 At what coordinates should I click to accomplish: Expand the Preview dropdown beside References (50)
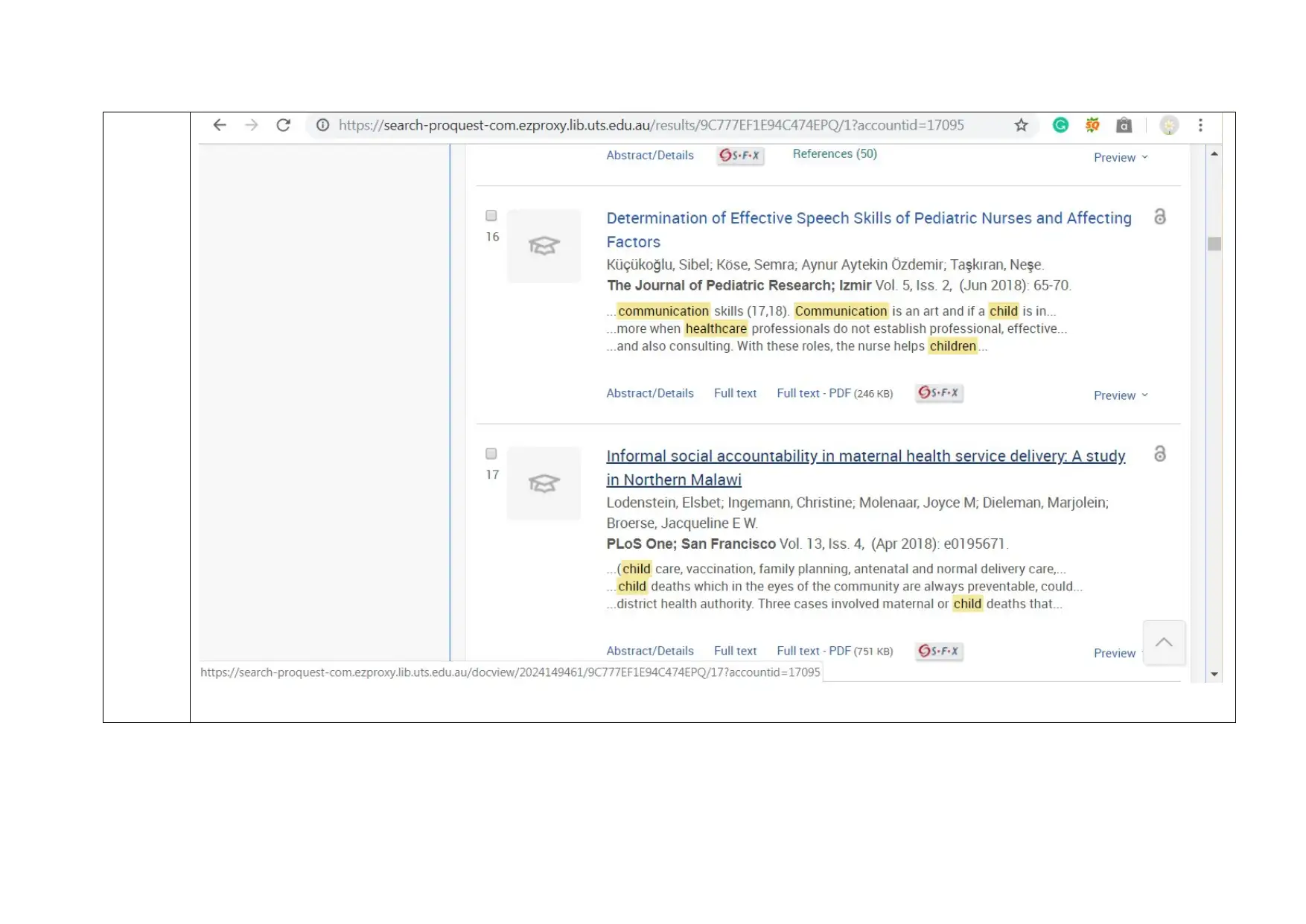coord(1121,157)
